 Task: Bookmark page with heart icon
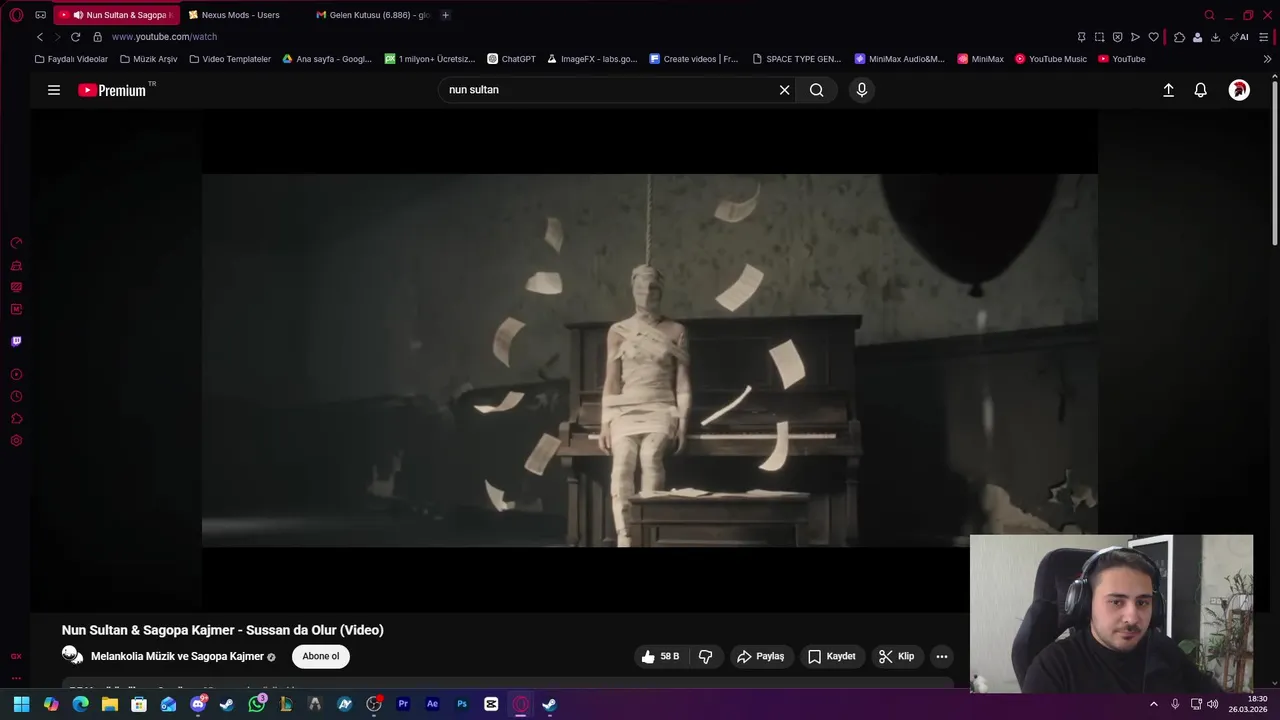coord(1153,37)
